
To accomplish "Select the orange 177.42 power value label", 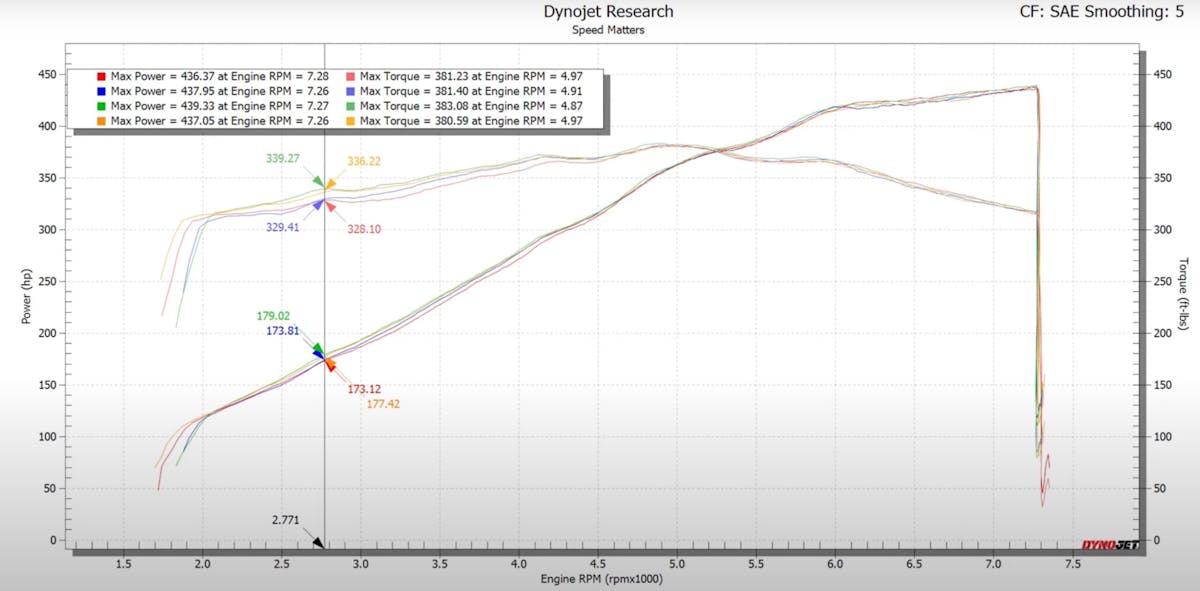I will click(x=383, y=404).
